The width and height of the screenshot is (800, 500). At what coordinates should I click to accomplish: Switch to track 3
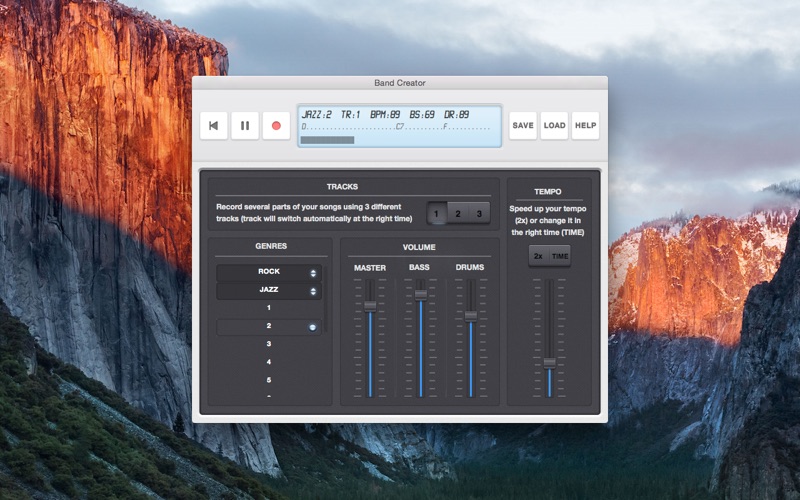point(479,214)
